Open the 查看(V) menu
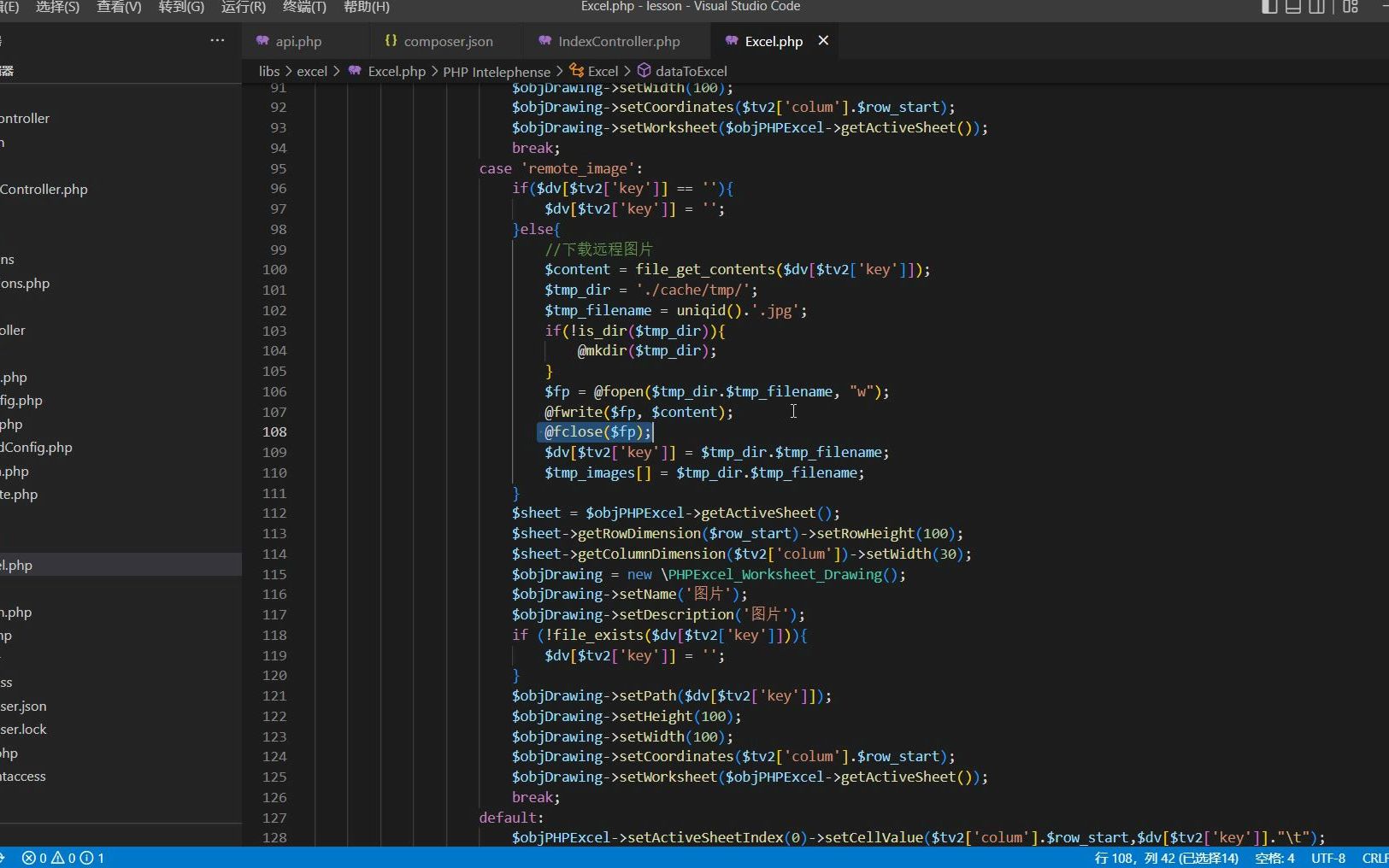 click(119, 7)
